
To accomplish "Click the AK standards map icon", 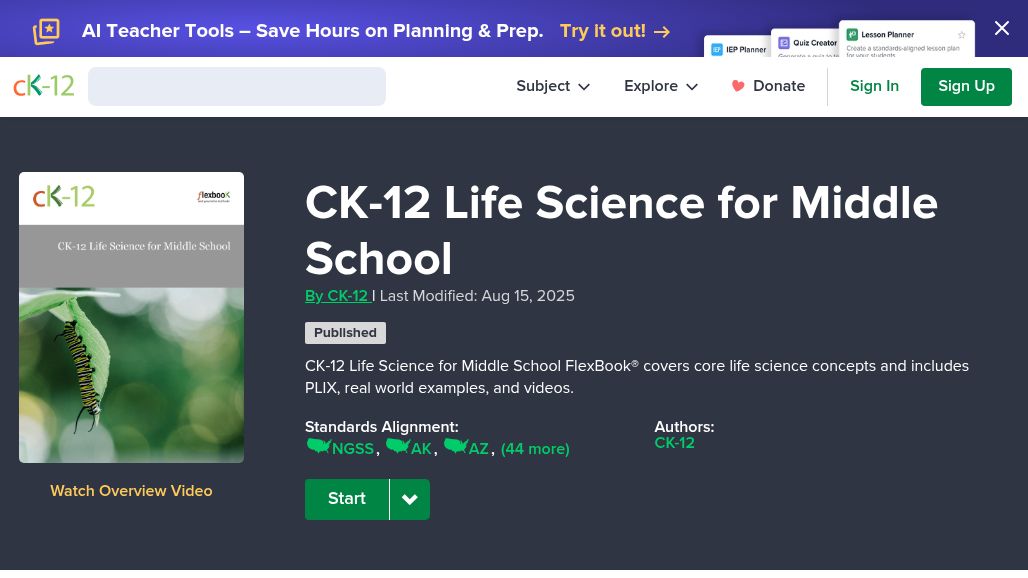I will [398, 446].
